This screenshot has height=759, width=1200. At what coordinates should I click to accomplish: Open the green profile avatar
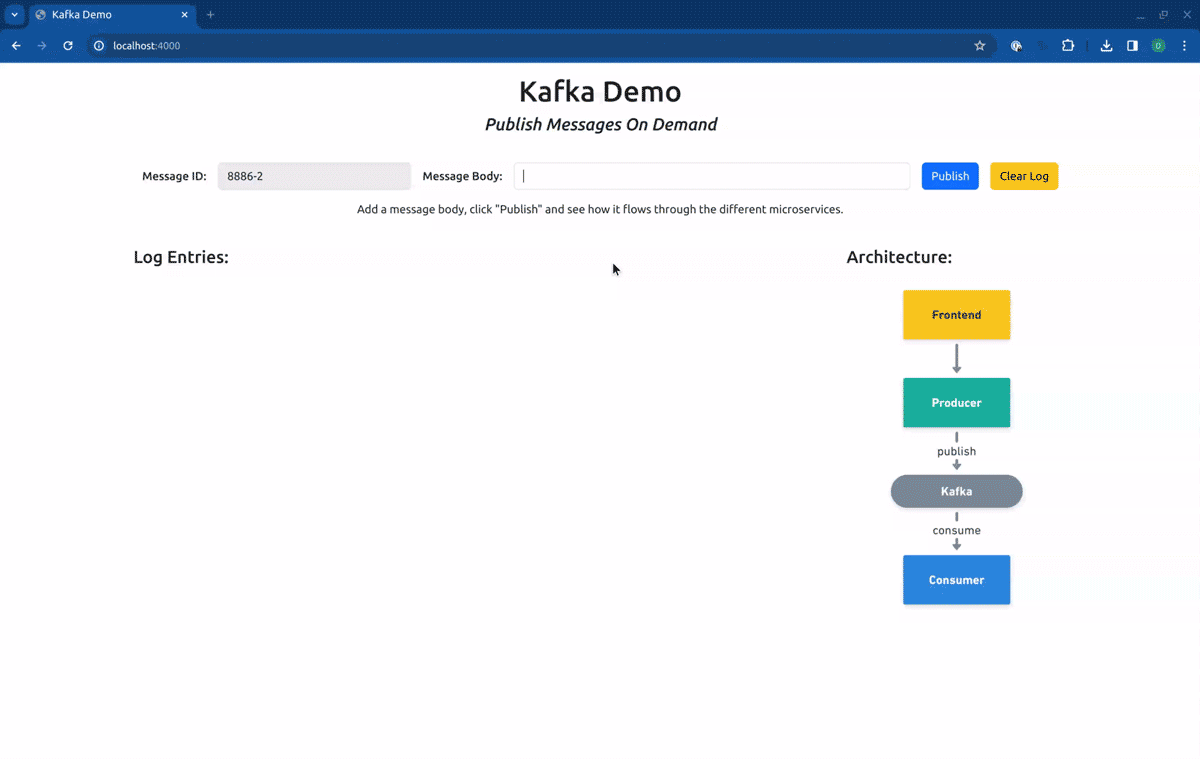(1158, 46)
